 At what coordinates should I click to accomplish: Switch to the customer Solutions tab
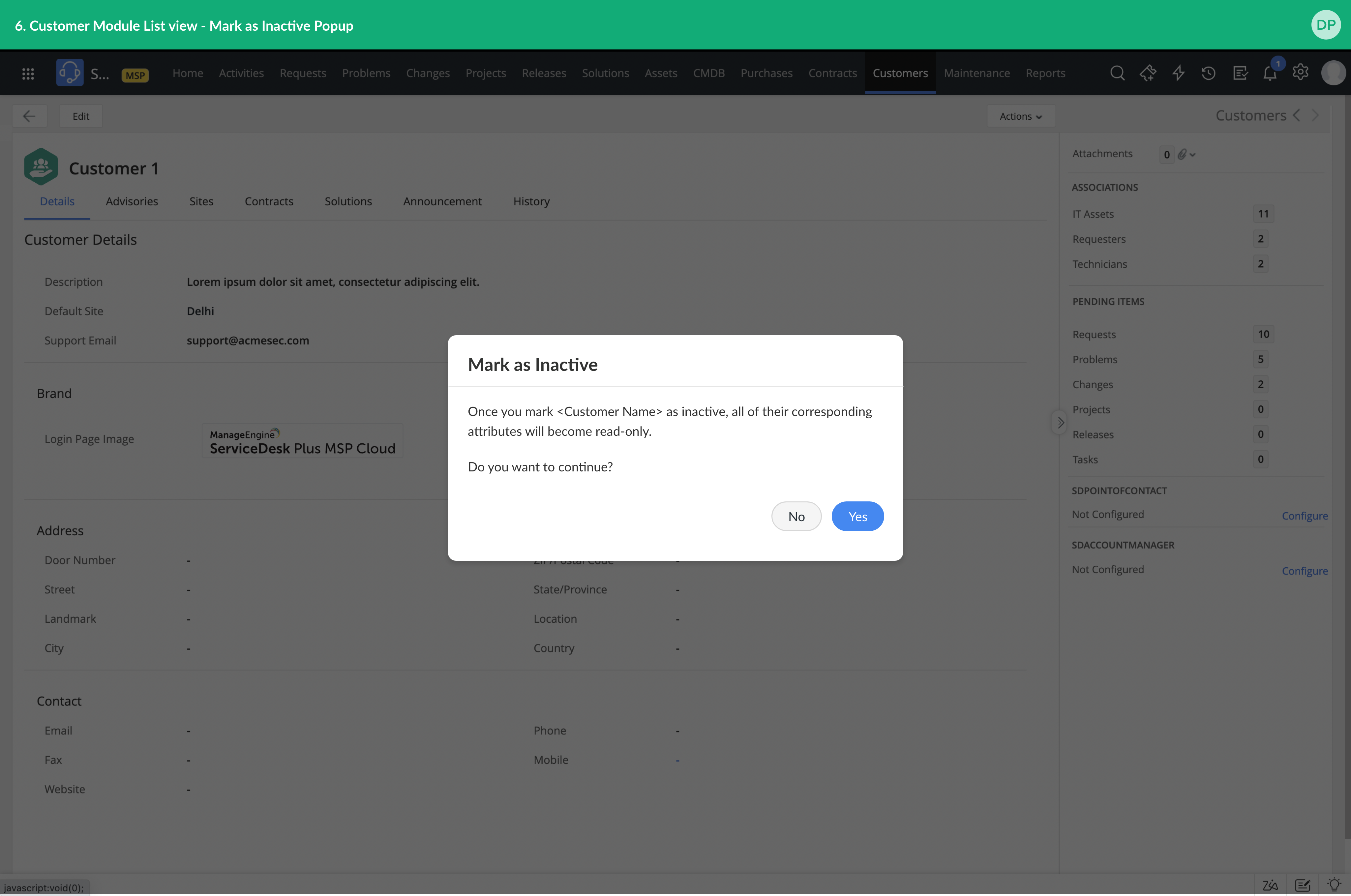tap(348, 201)
